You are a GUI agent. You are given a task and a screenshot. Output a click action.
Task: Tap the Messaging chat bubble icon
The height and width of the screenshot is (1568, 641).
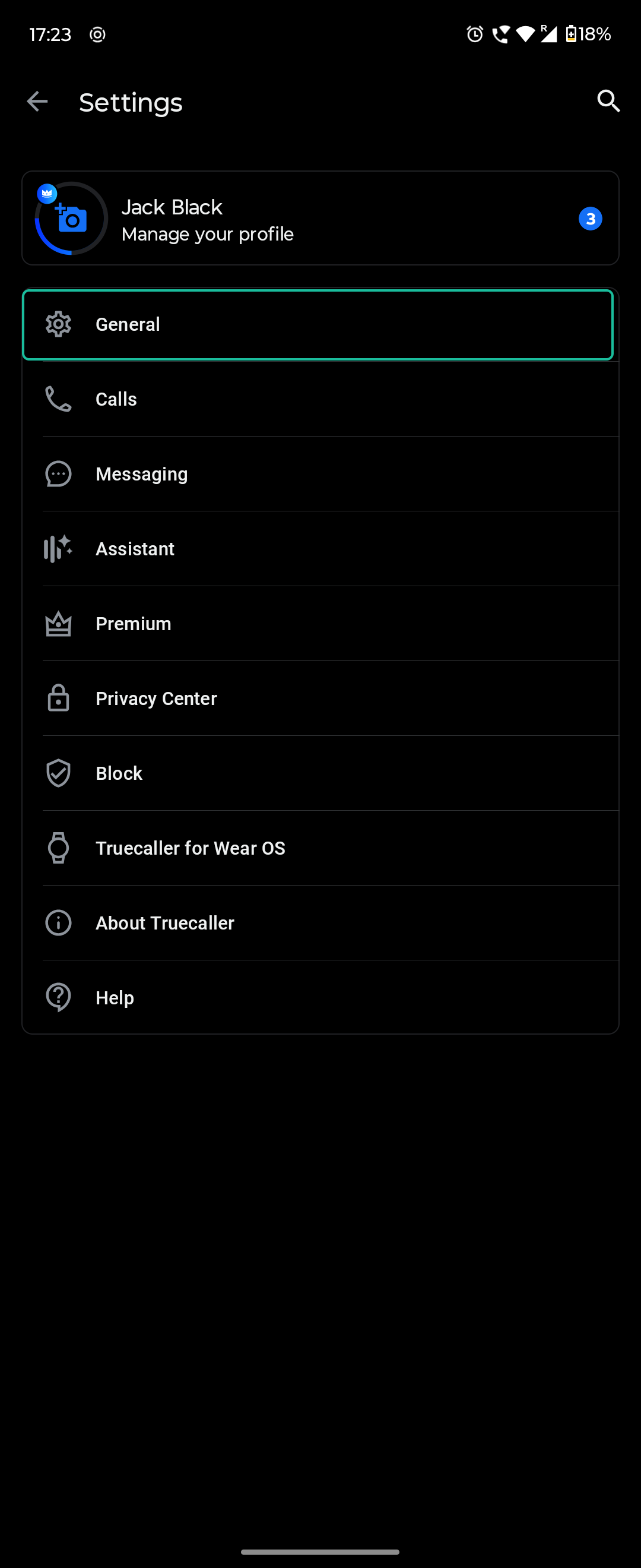tap(58, 474)
